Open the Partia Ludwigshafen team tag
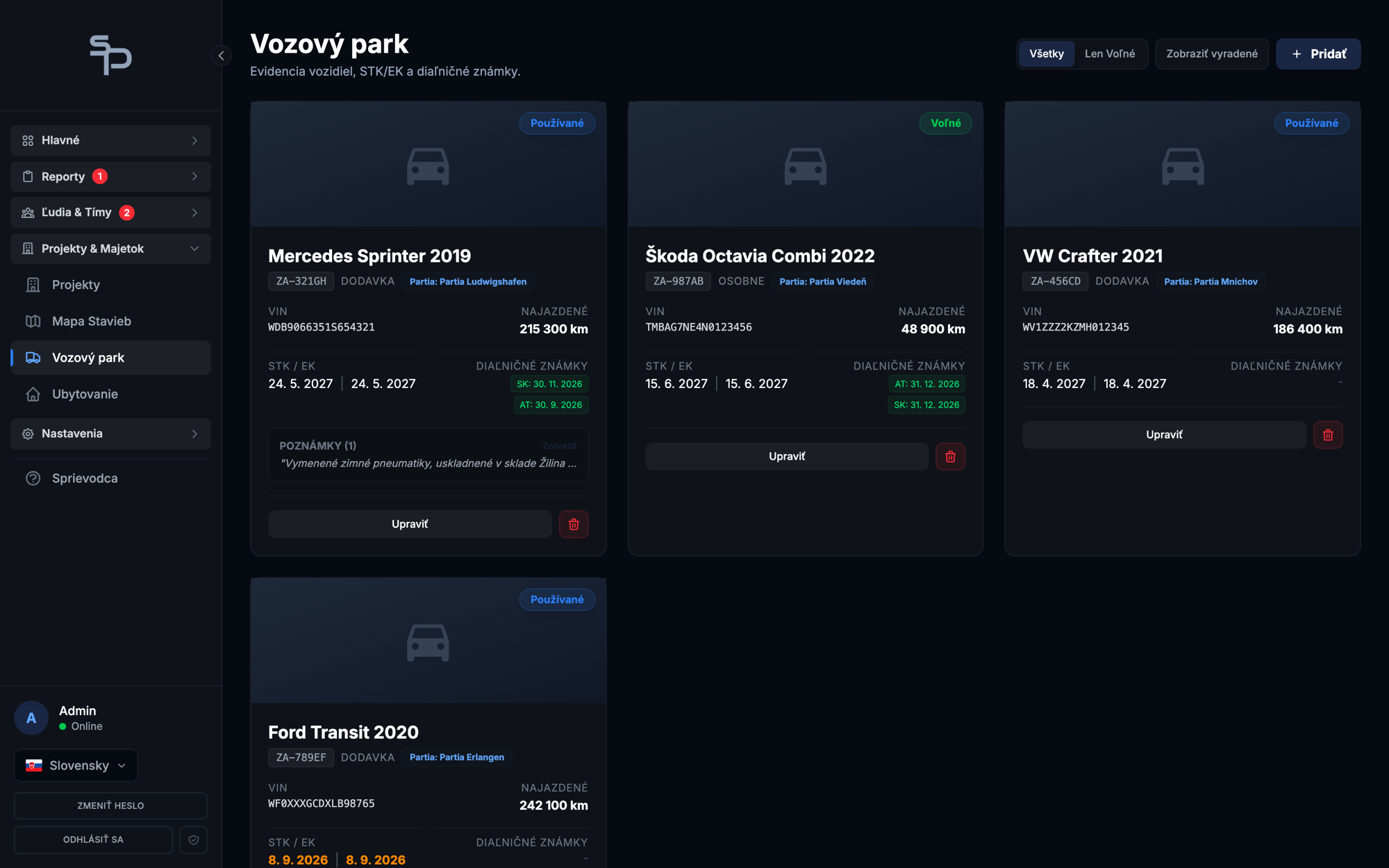Image resolution: width=1389 pixels, height=868 pixels. (468, 281)
